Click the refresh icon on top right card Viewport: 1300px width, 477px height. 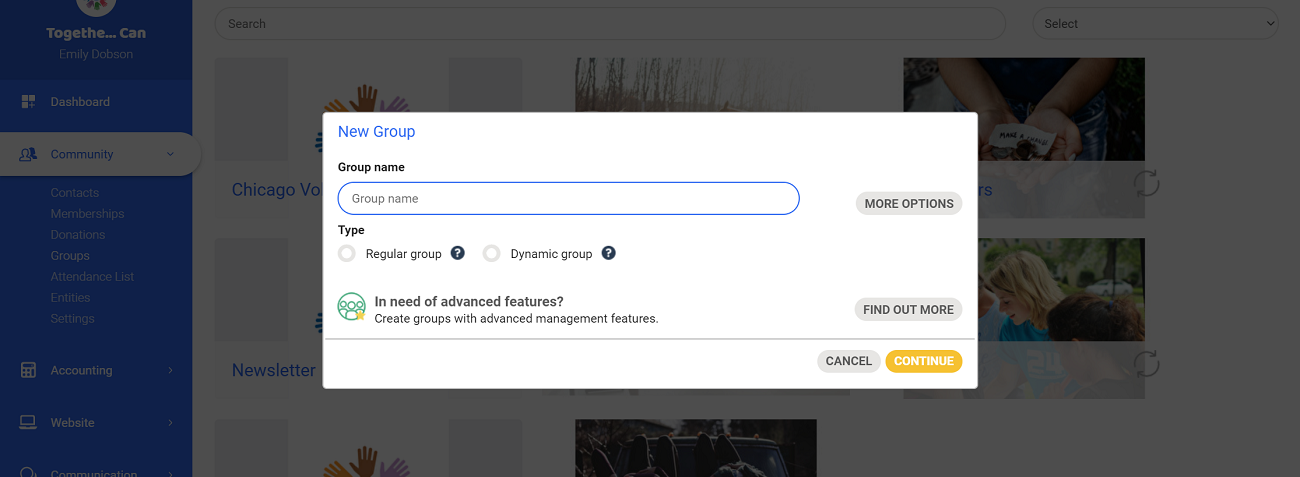[1146, 183]
